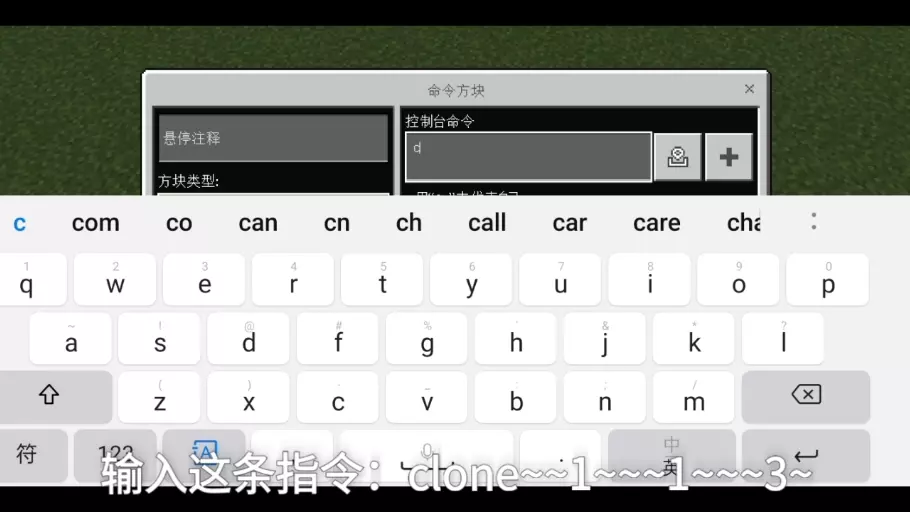
Task: Switch to 123 numeric keyboard
Action: [115, 456]
